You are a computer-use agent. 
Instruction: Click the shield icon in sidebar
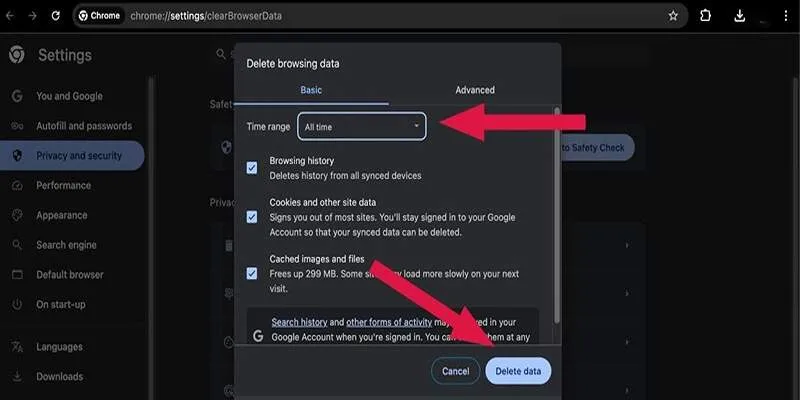17,156
